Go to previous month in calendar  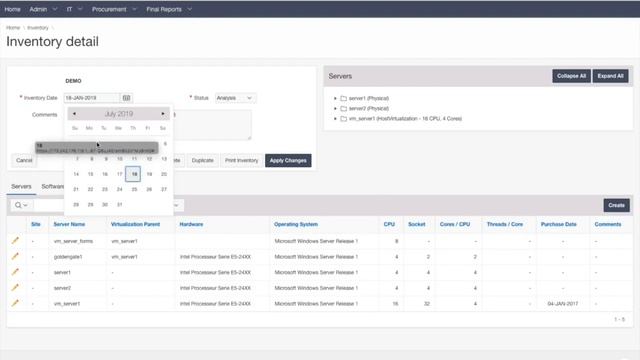point(74,113)
